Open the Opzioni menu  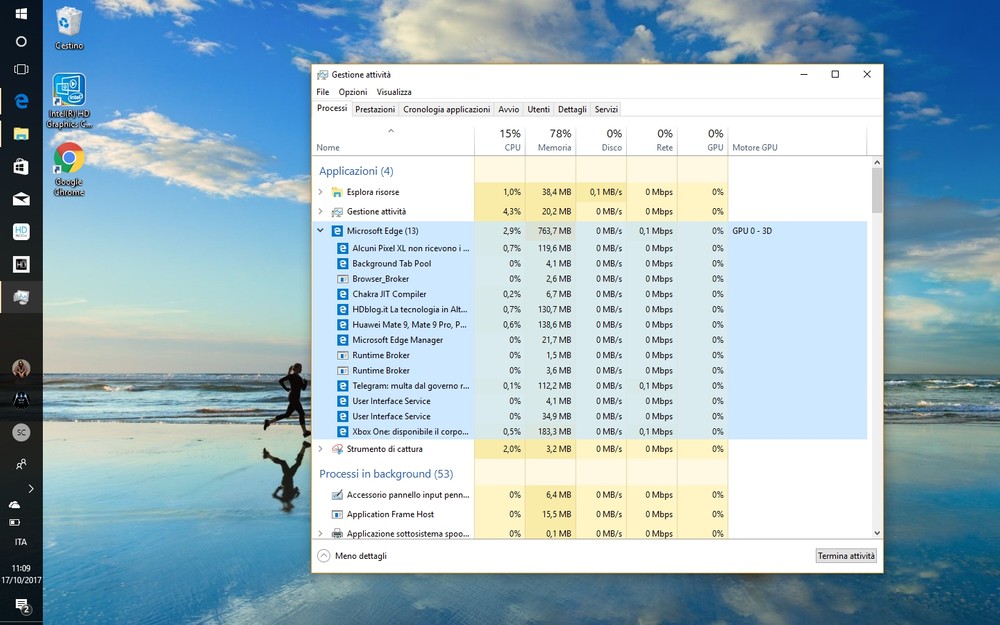coord(353,92)
